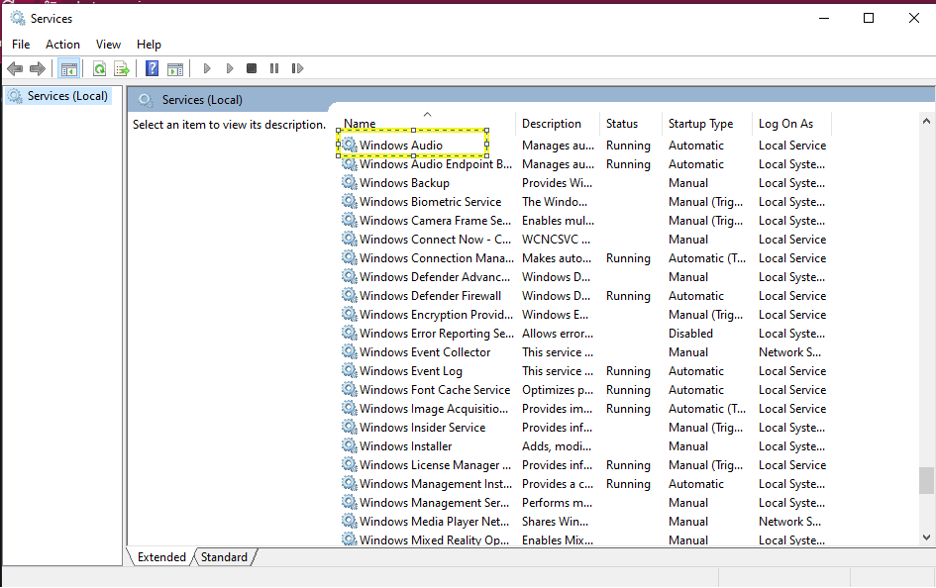Click the gear icon of Windows Defender Firewall
This screenshot has height=588, width=936.
(x=349, y=295)
